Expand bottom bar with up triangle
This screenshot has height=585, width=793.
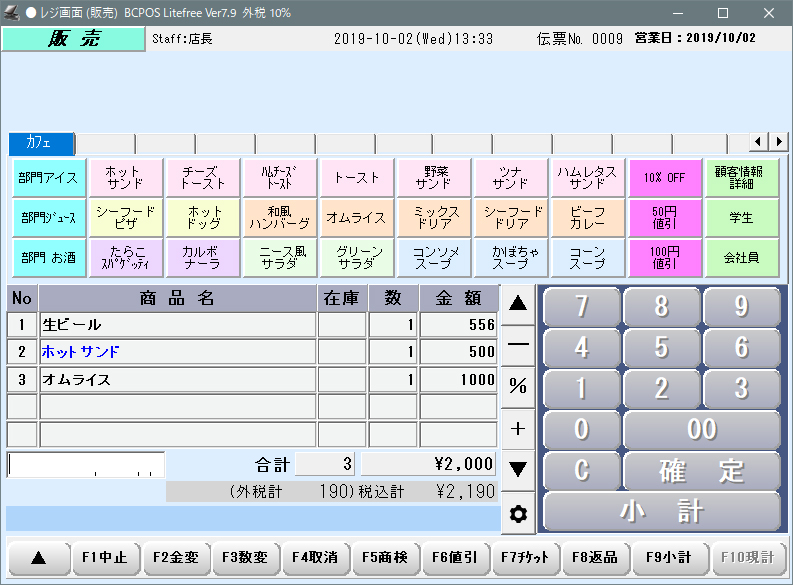click(38, 558)
